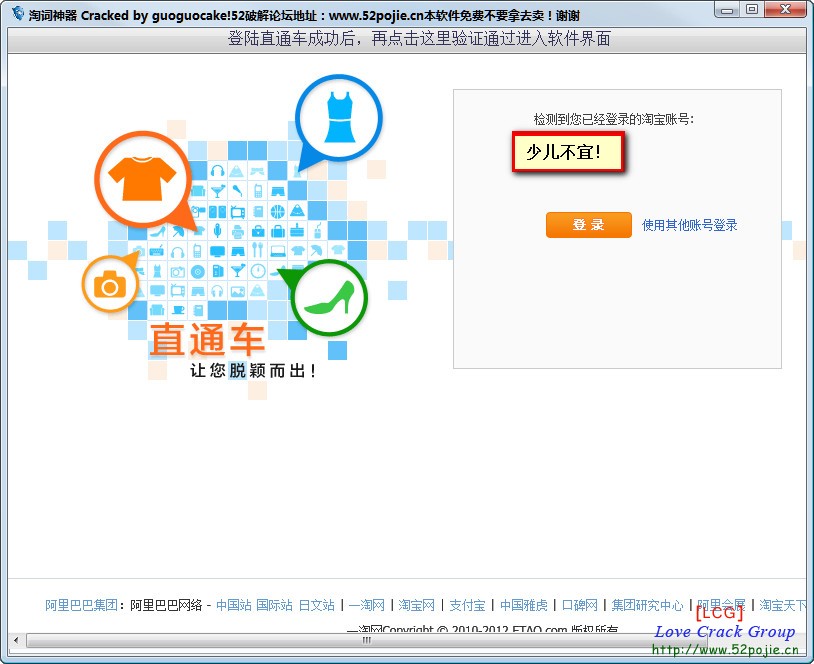The height and width of the screenshot is (664, 814).
Task: Click the 让您脱颖而出 slogan text
Action: [253, 371]
